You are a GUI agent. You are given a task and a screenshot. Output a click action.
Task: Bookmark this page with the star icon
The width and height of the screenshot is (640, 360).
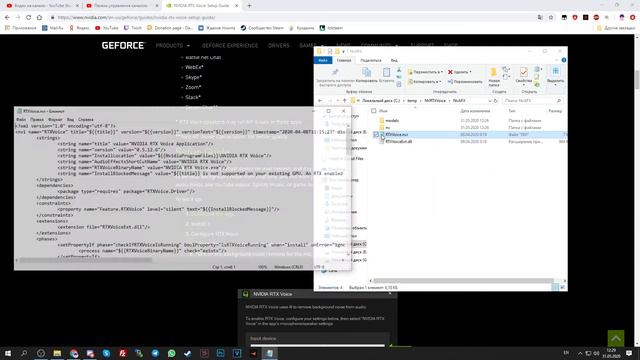coord(551,18)
